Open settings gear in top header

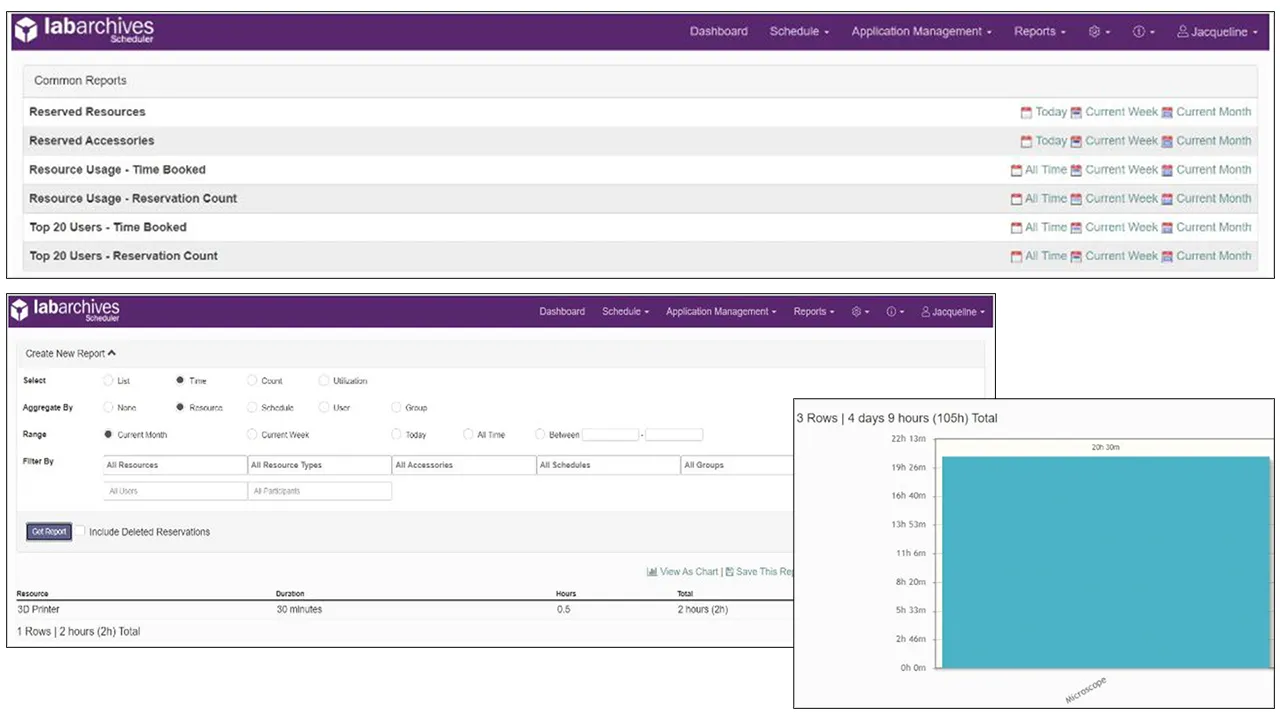click(1098, 32)
